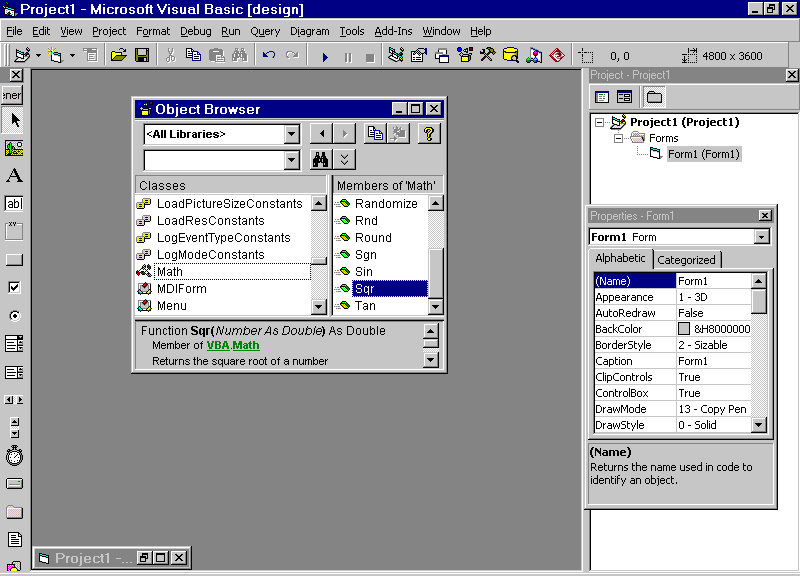This screenshot has height=576, width=800.
Task: Open the search text dropdown in Object Browser
Action: coord(291,160)
